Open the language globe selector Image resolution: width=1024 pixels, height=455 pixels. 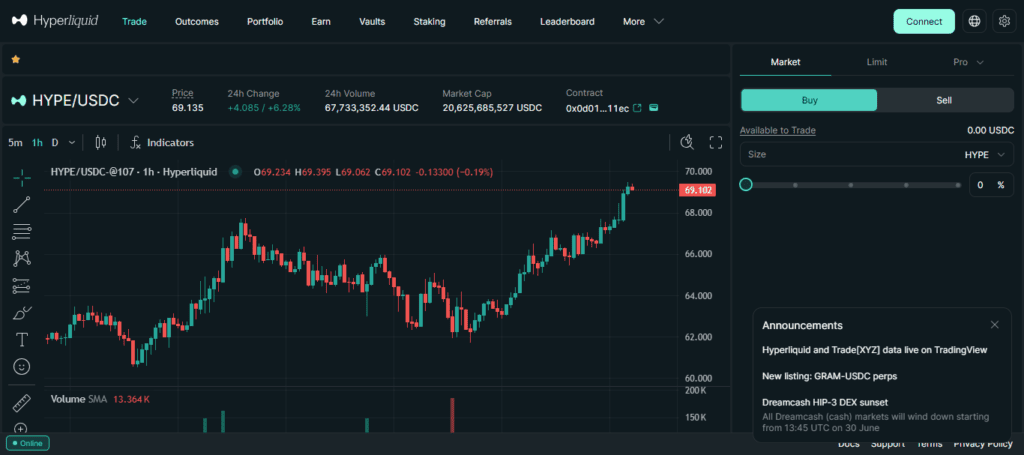(974, 22)
